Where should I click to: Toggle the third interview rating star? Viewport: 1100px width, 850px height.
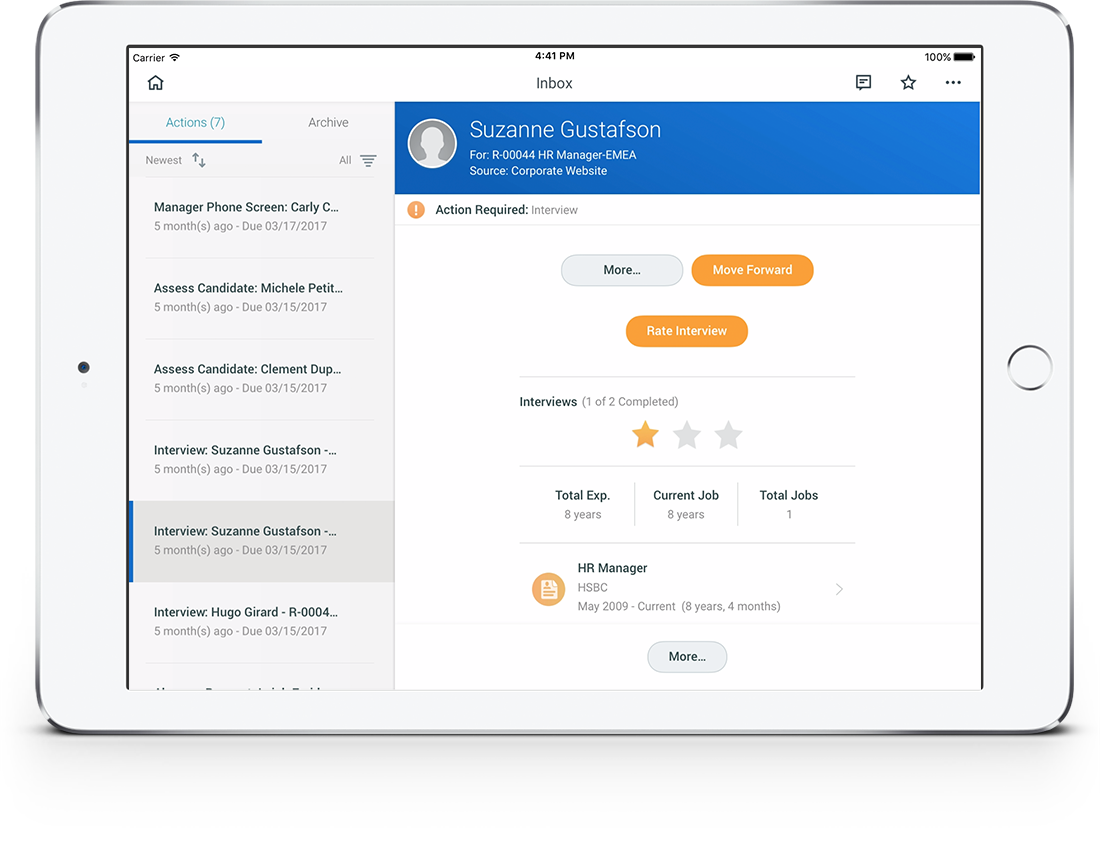tap(728, 434)
